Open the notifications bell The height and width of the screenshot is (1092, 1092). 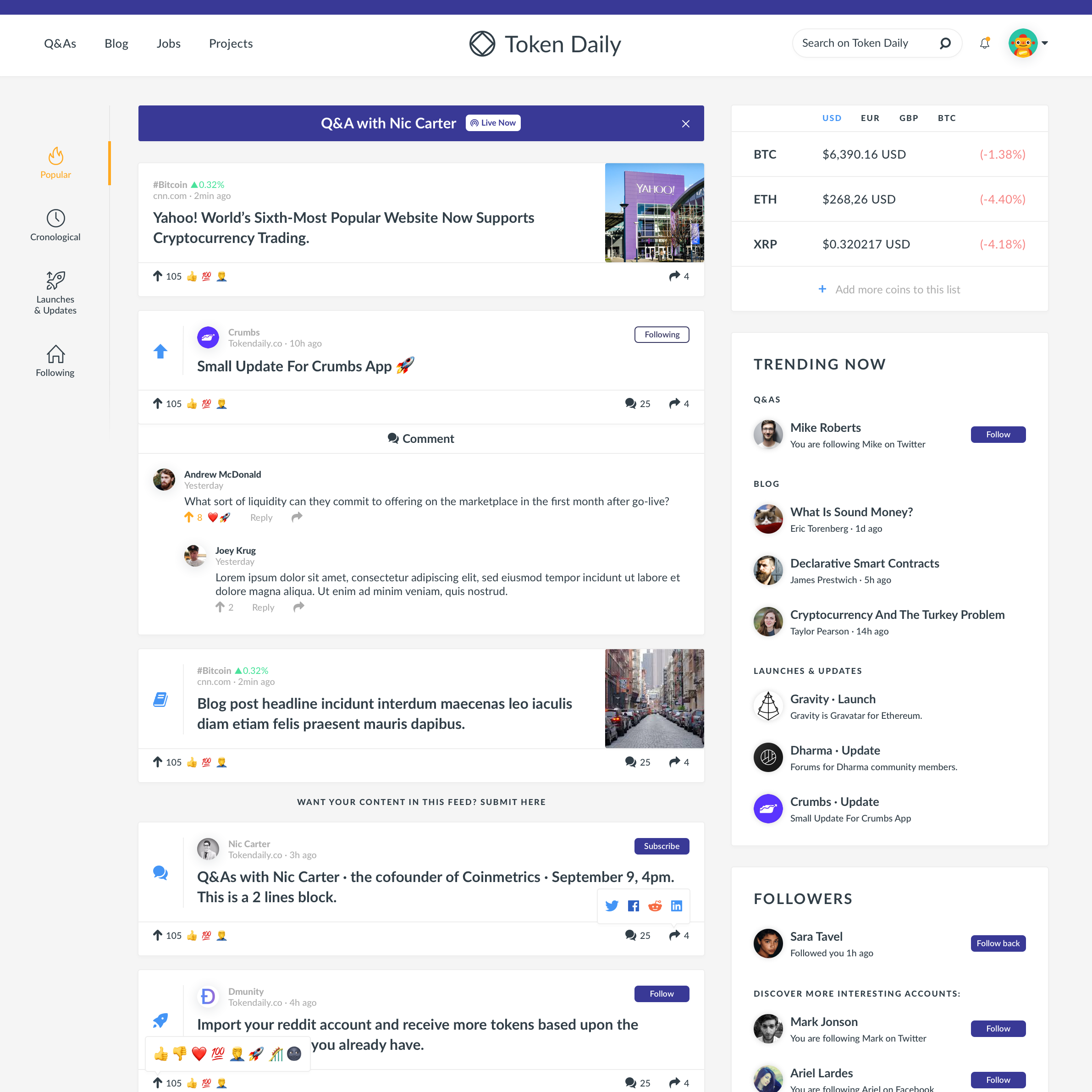coord(985,43)
